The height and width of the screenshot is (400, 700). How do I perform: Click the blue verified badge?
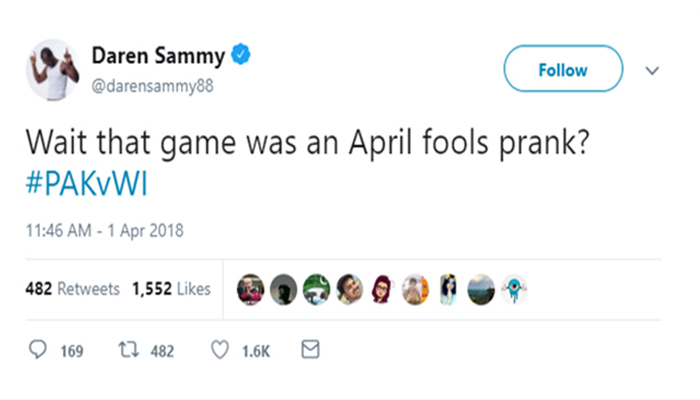[x=241, y=52]
